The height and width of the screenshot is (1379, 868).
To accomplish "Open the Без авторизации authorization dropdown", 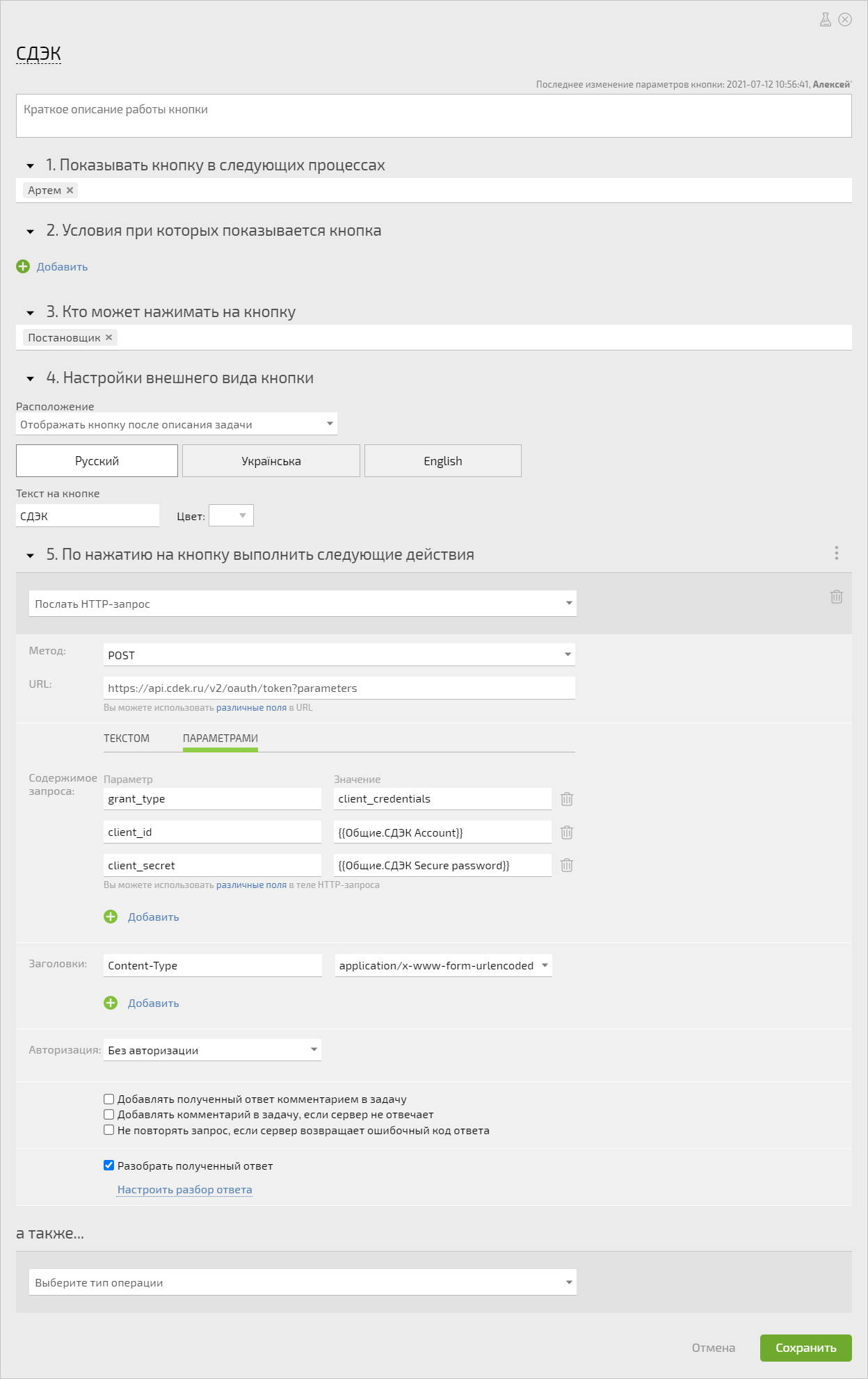I will point(212,1050).
